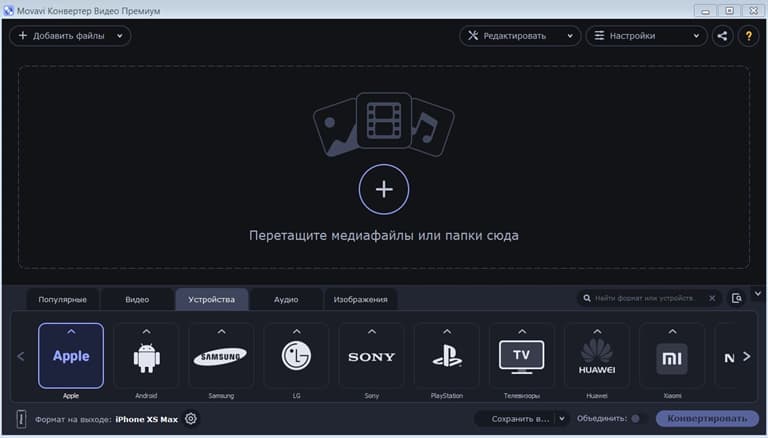
Task: Click the large plus circle to add media
Action: [x=384, y=189]
